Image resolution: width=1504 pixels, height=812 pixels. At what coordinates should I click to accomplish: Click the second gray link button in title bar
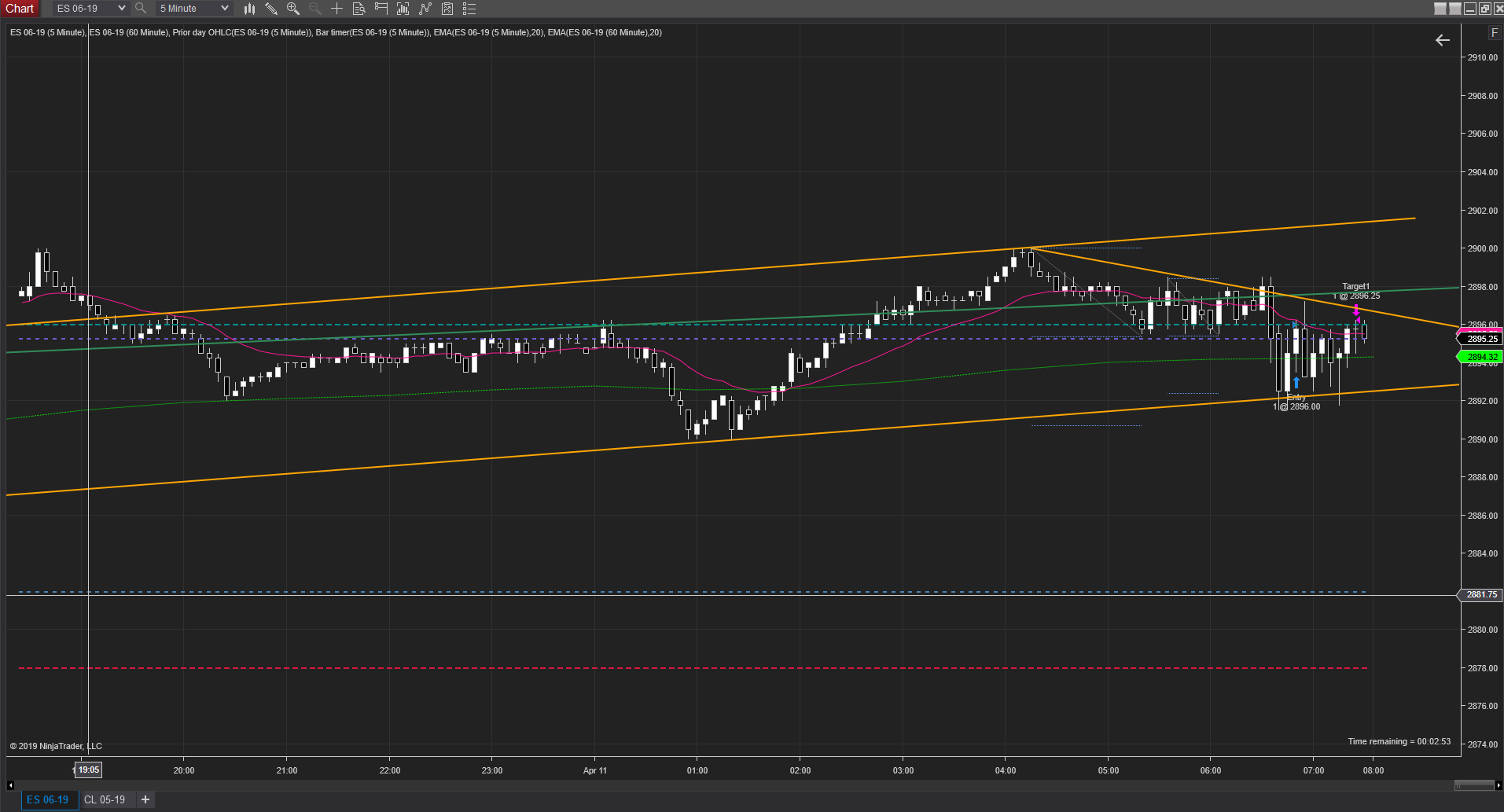click(x=1455, y=9)
